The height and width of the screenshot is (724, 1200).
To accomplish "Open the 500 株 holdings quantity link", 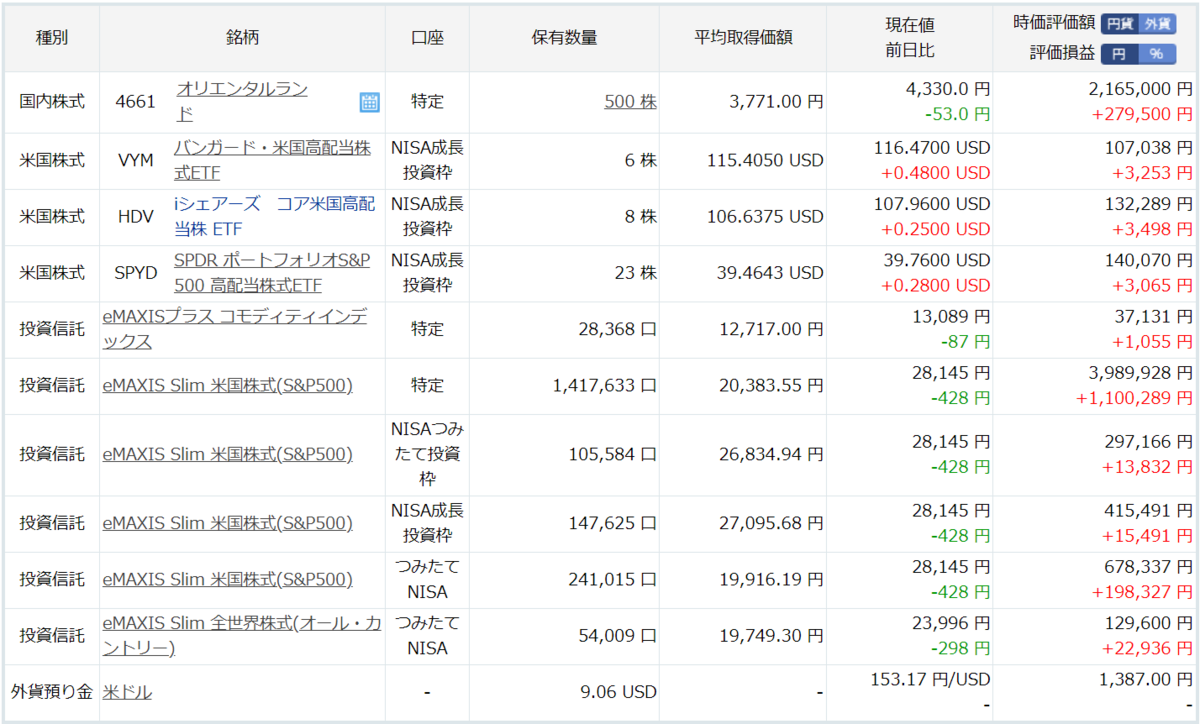I will point(630,101).
